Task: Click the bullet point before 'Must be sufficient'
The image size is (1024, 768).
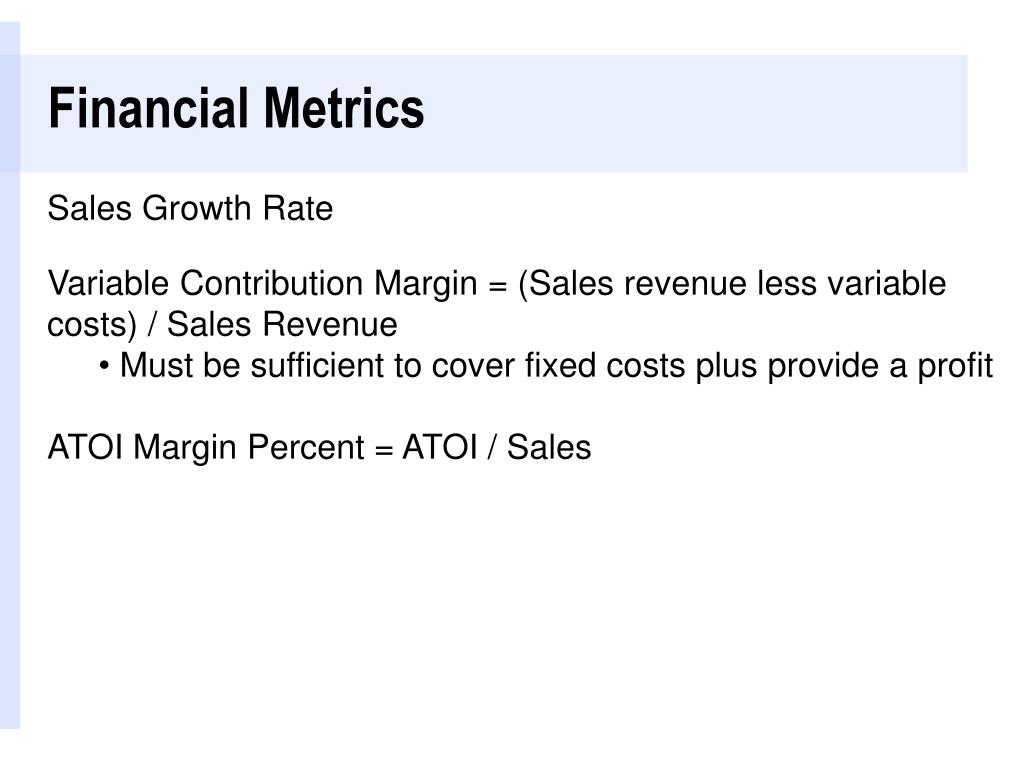Action: point(104,366)
